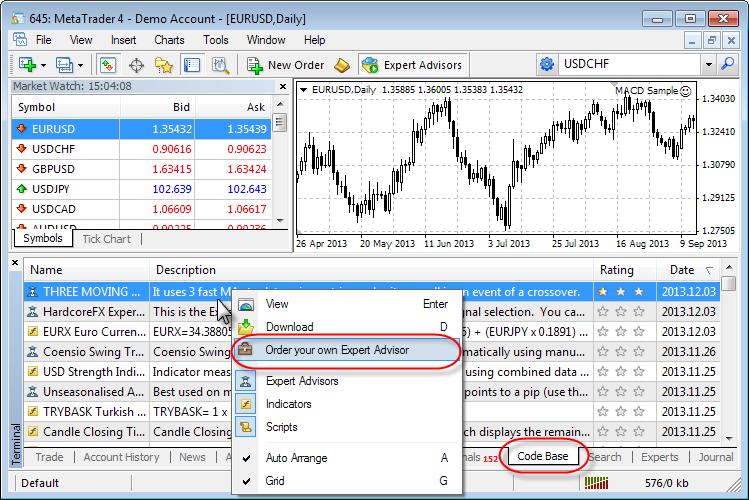Click the MACD Sample smiley face icon
Viewport: 749px width, 500px height.
[685, 91]
